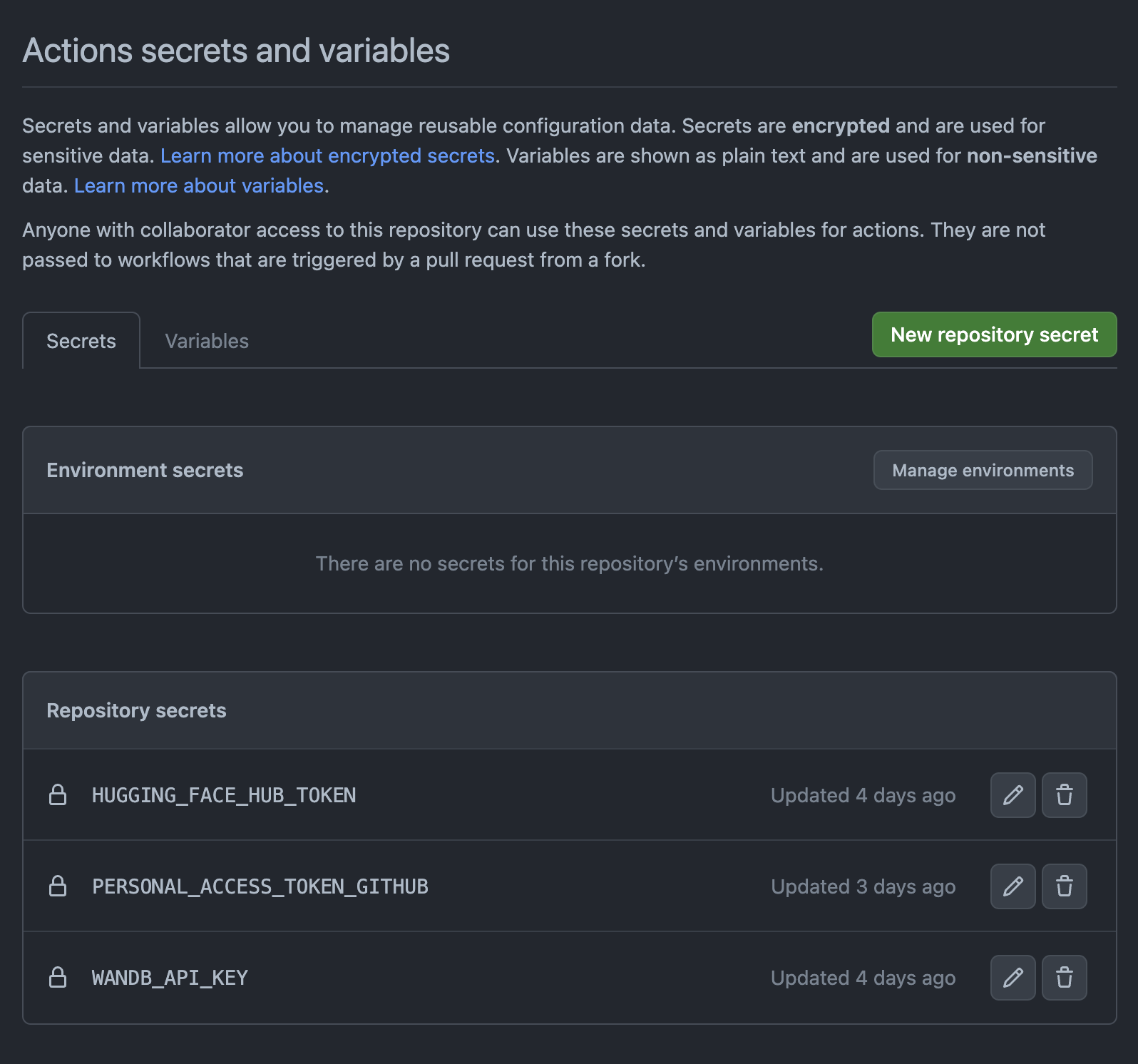Click lock icon beside PERSONAL_ACCESS_TOKEN_GITHUB

pyautogui.click(x=58, y=886)
